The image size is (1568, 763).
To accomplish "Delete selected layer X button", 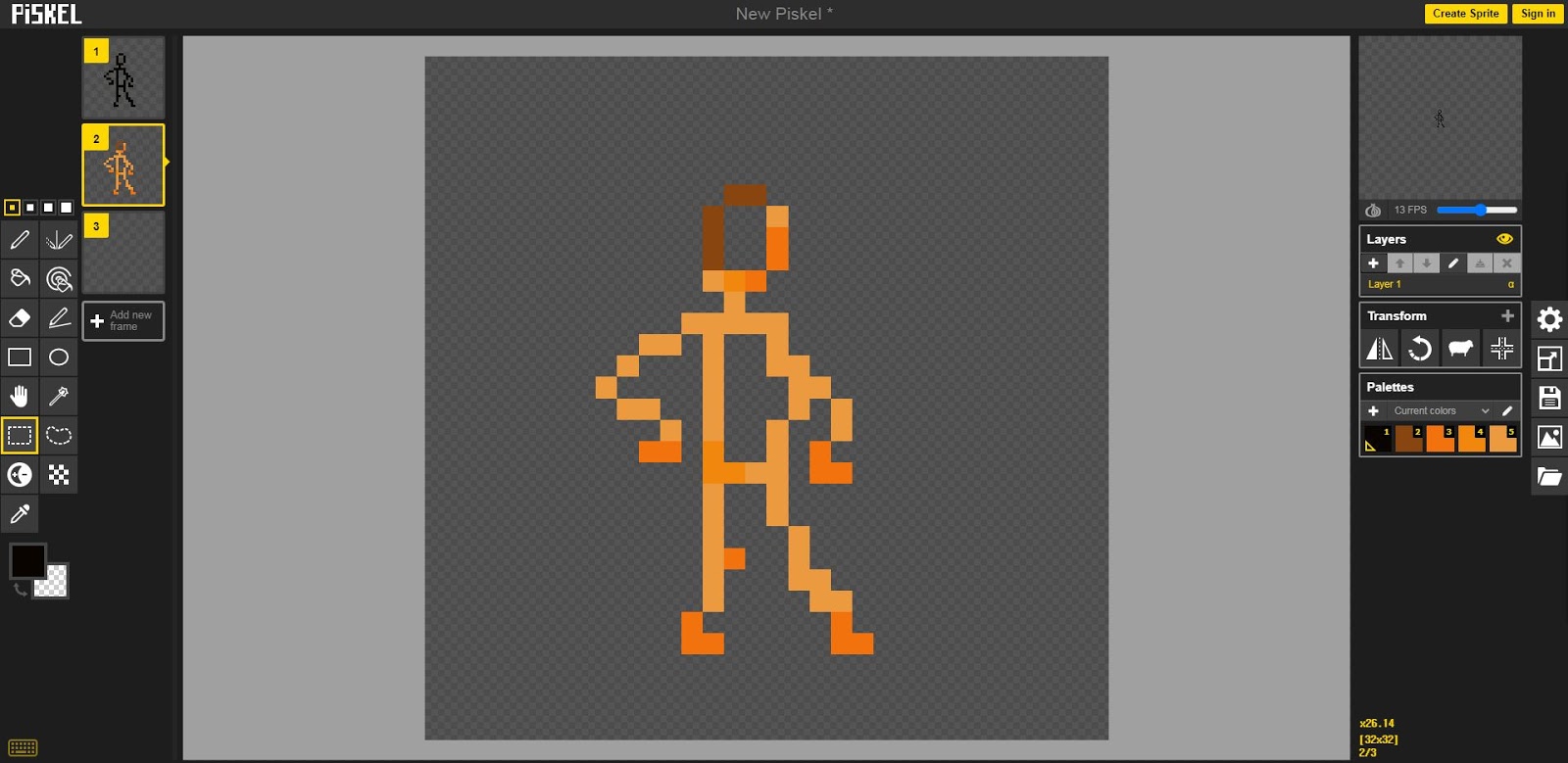I will 1507,263.
